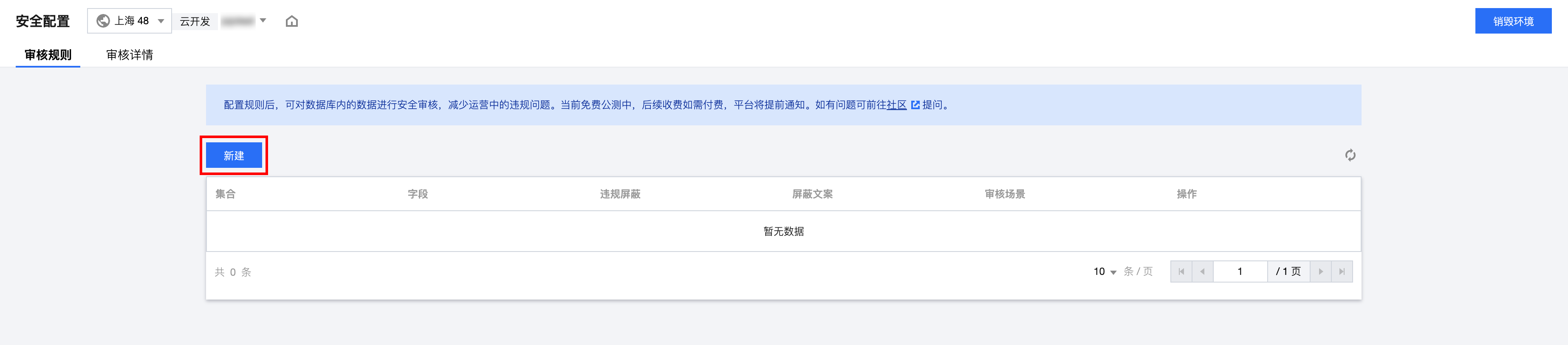The width and height of the screenshot is (1568, 345).
Task: Click the 审核场景 column header
Action: (1004, 194)
